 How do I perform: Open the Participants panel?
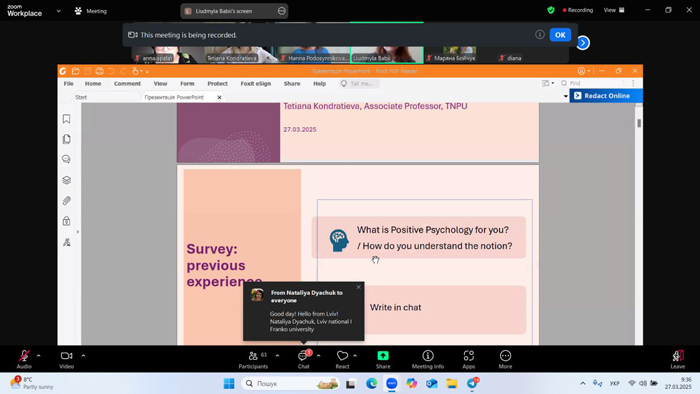253,359
